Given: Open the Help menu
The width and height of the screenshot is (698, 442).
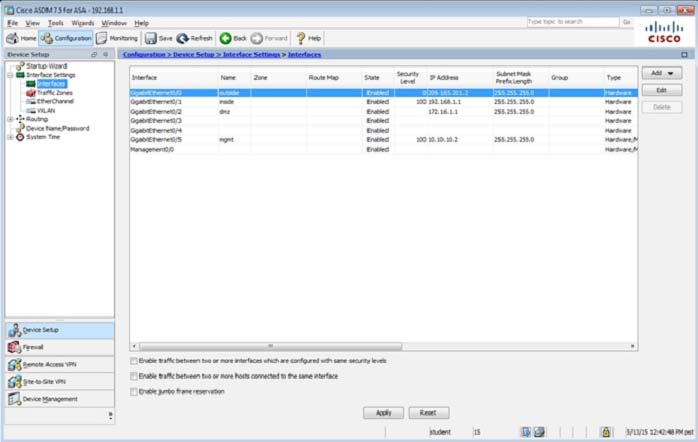Looking at the screenshot, I should (x=142, y=23).
